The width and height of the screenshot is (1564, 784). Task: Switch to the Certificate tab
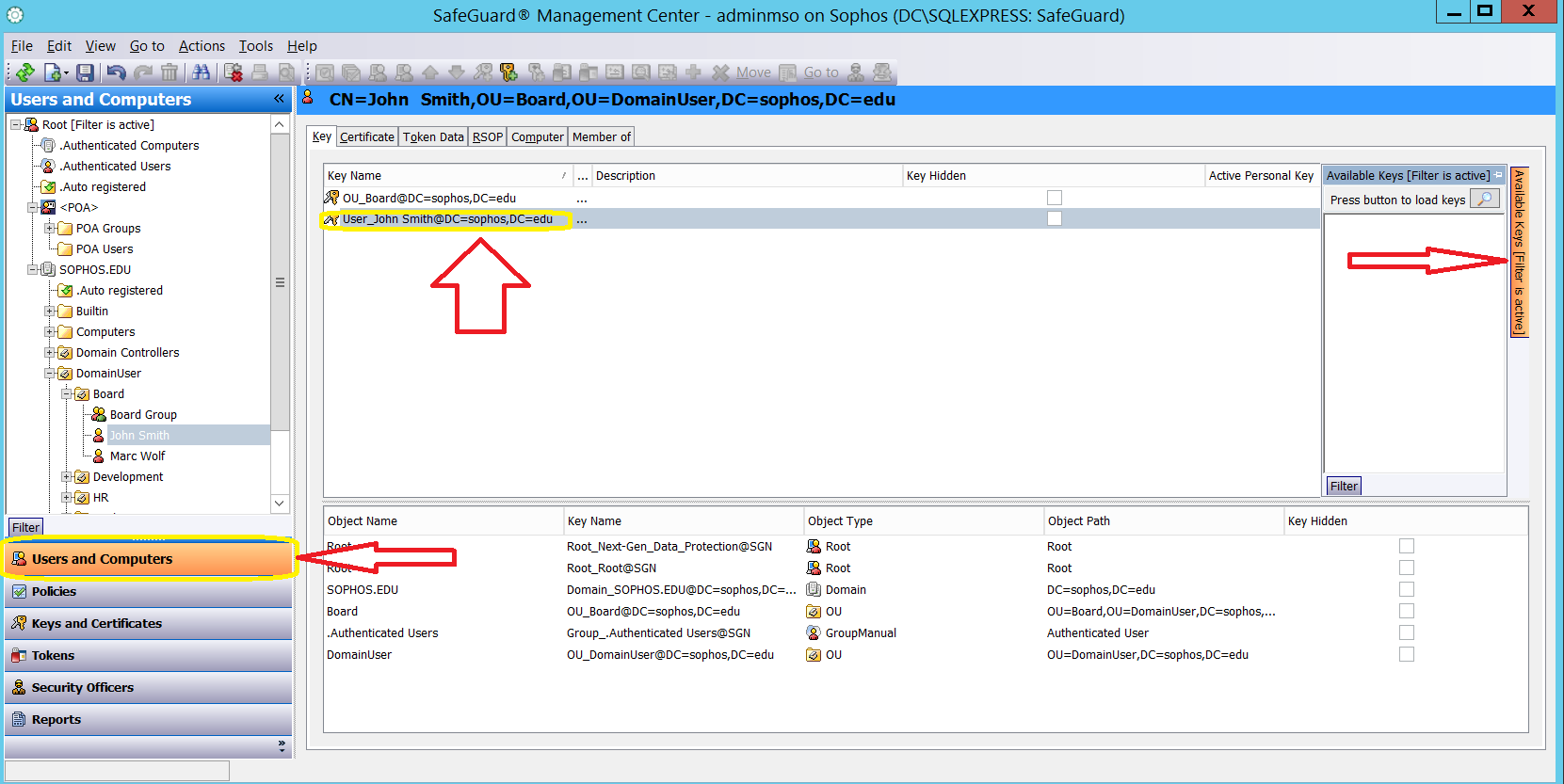tap(367, 136)
